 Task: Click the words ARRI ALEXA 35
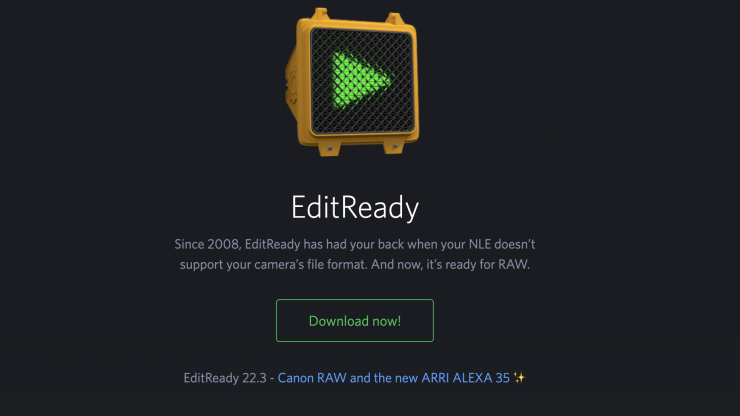coord(465,378)
